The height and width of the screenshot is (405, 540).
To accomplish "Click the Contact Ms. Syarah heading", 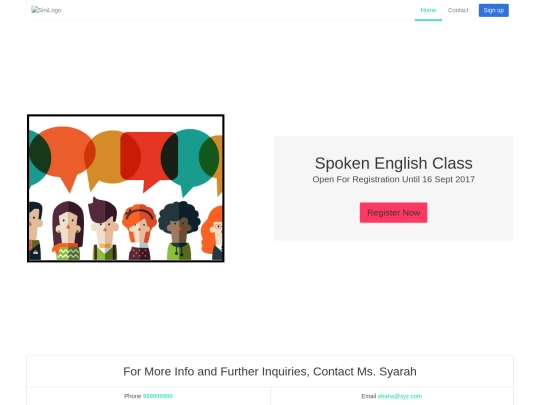I will pyautogui.click(x=270, y=371).
